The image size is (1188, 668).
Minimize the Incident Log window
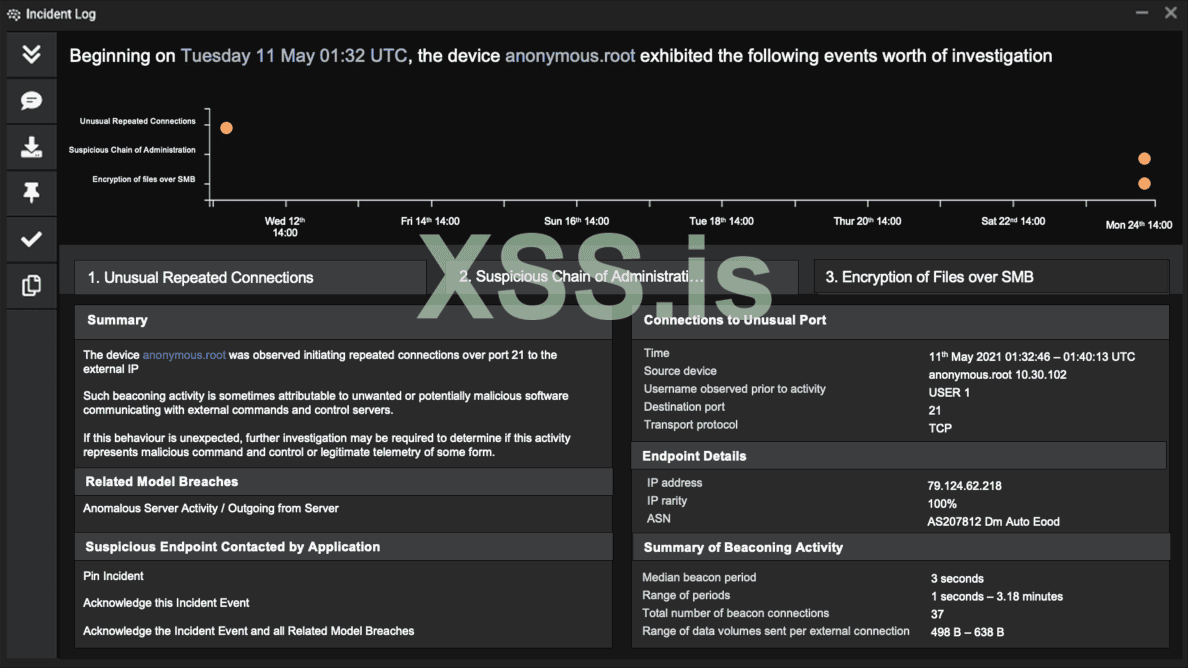click(1142, 14)
